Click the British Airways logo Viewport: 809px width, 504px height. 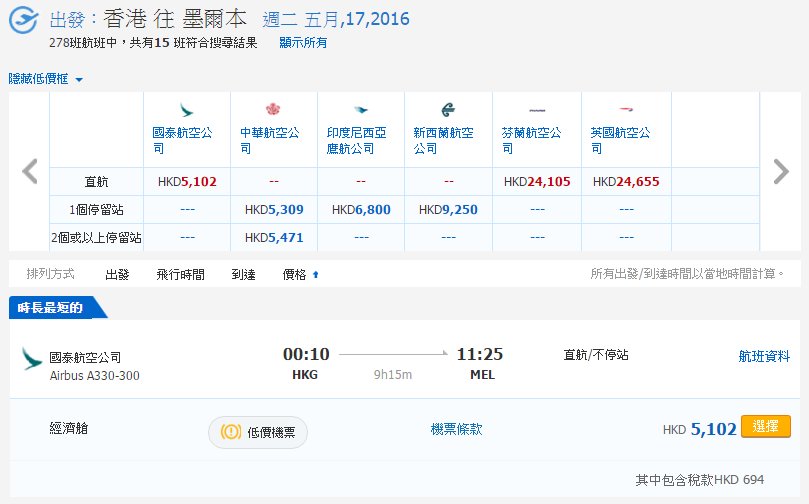tap(626, 109)
